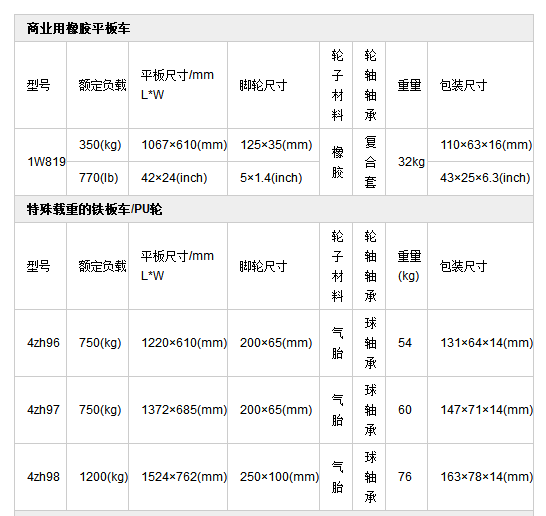Click the 32kg weight cell
546x516 pixels.
pyautogui.click(x=411, y=162)
